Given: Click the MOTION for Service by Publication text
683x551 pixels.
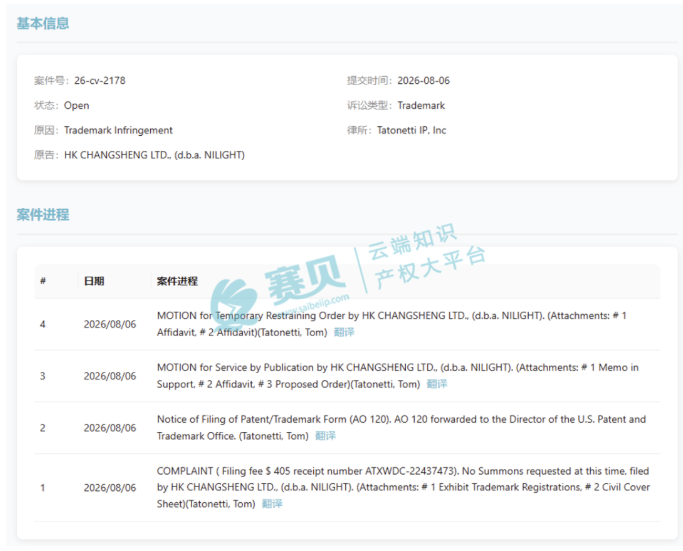Looking at the screenshot, I should click(x=398, y=376).
